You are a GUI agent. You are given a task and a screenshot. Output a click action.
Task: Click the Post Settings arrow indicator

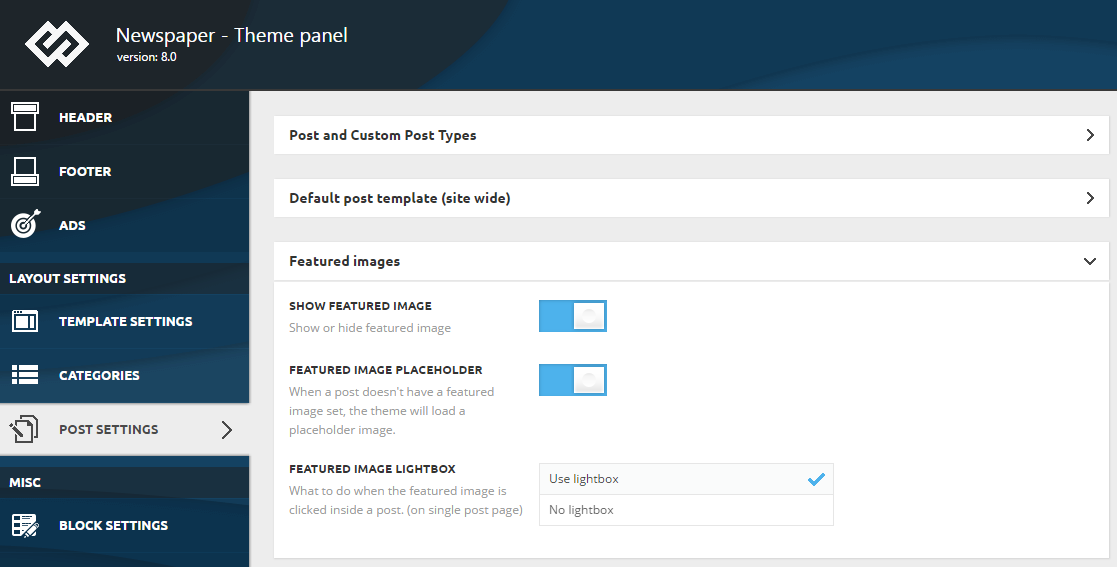pos(227,430)
